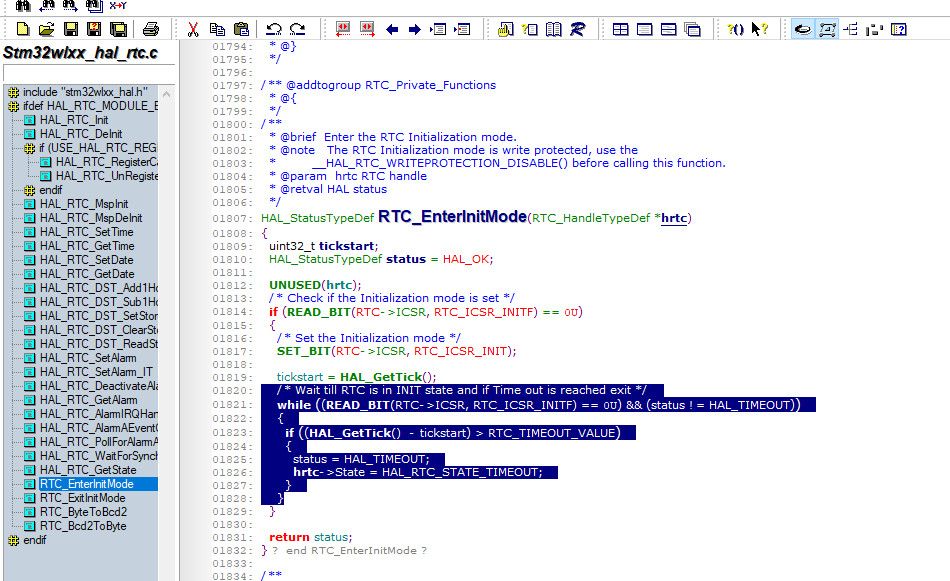Toggle the Project Window toolbar button
This screenshot has width=950, height=581.
(x=803, y=29)
